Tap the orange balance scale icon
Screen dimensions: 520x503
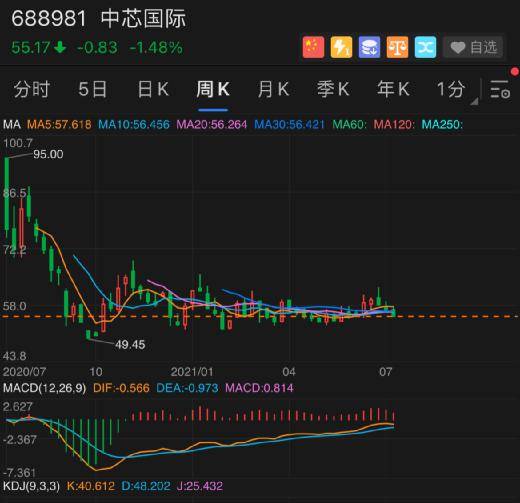(397, 47)
